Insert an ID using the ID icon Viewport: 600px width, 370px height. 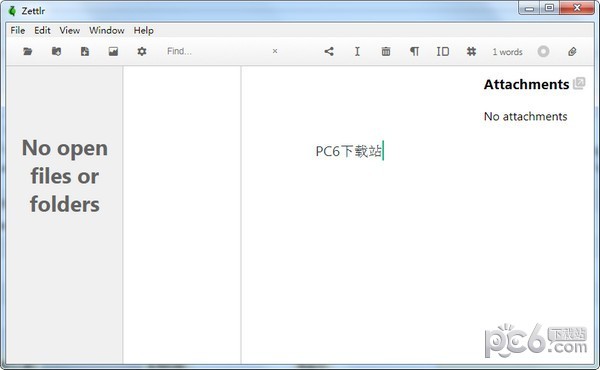(443, 51)
